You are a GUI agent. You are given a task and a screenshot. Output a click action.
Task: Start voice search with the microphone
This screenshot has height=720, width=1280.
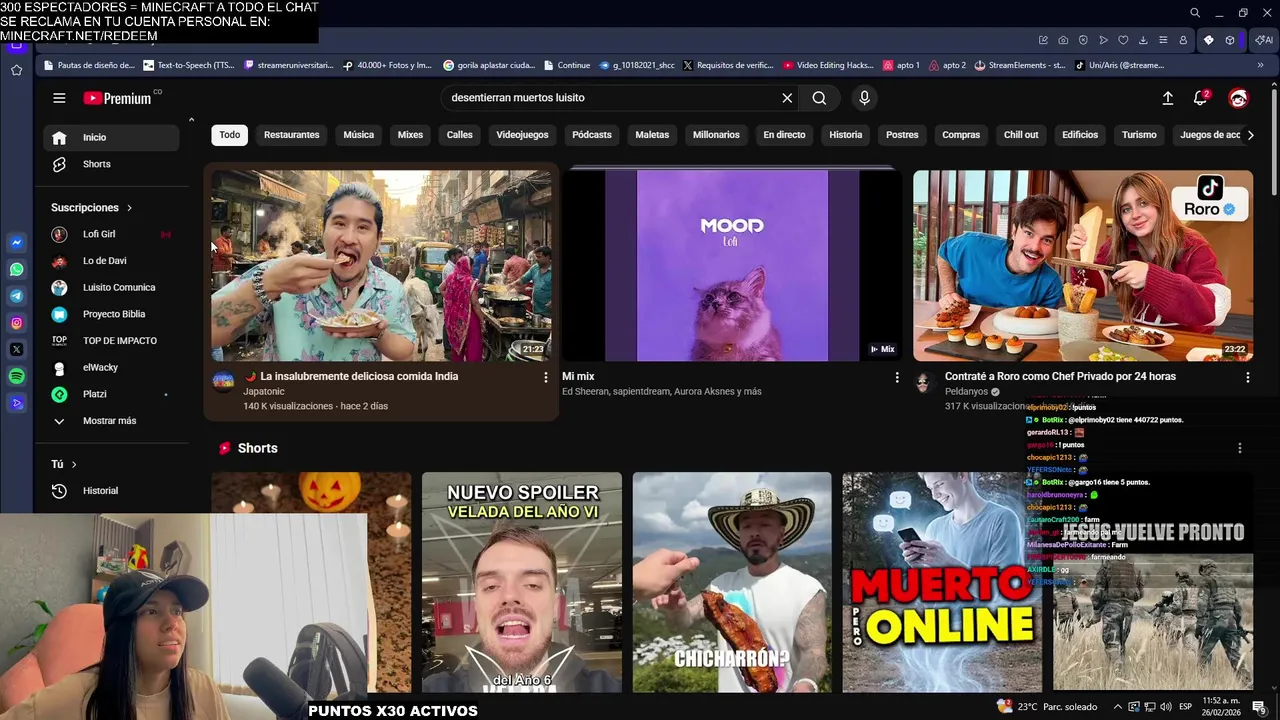(x=864, y=98)
